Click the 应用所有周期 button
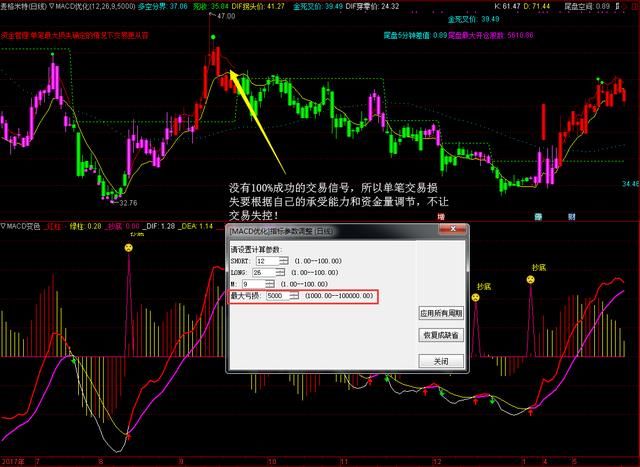640x467 pixels. (440, 314)
